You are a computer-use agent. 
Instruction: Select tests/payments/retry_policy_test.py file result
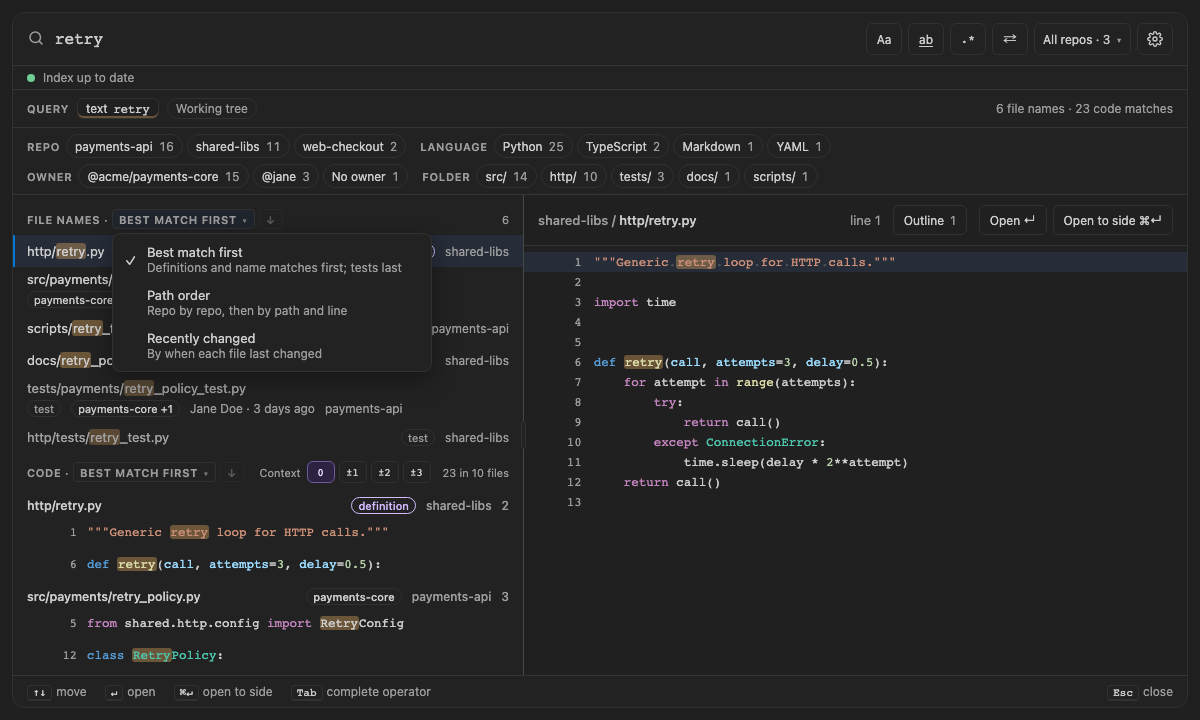point(268,399)
